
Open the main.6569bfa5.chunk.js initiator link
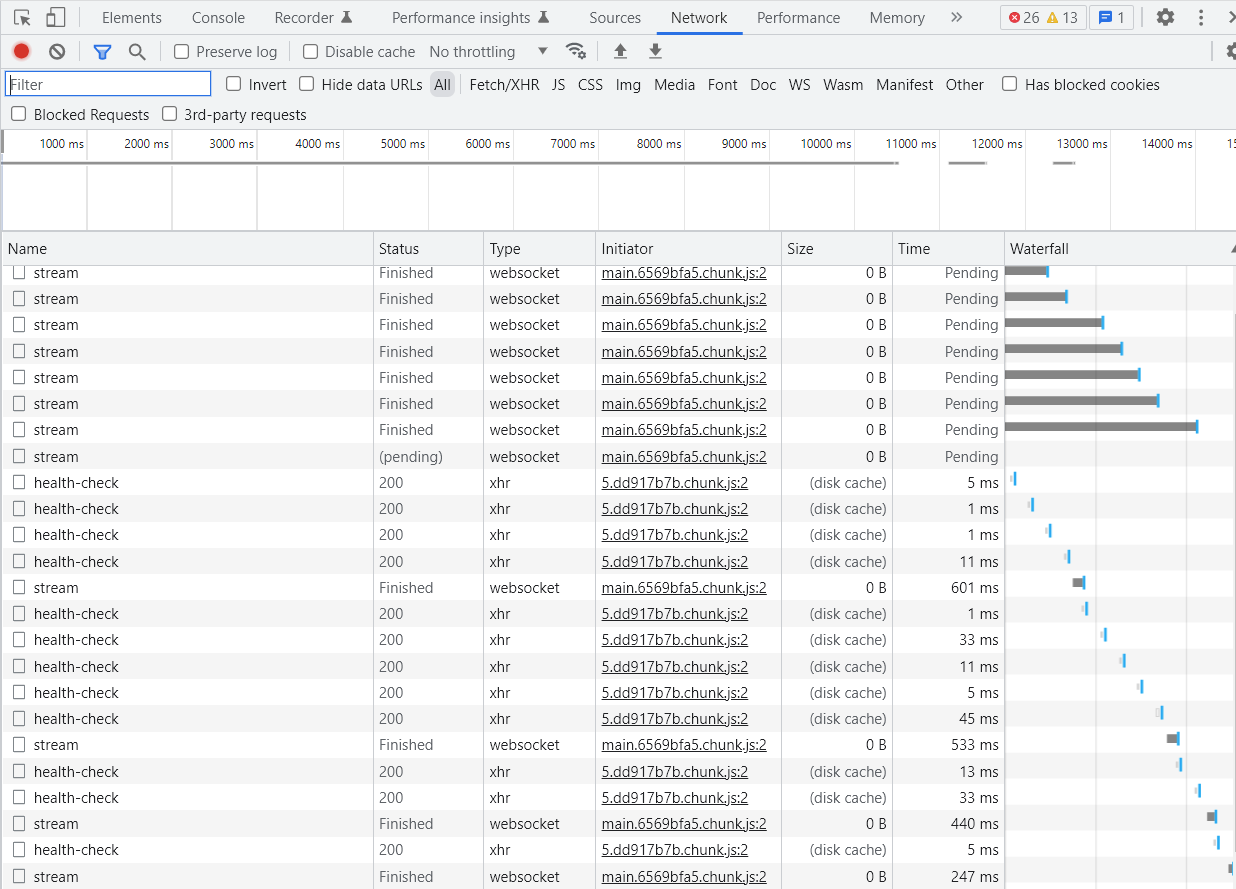683,272
